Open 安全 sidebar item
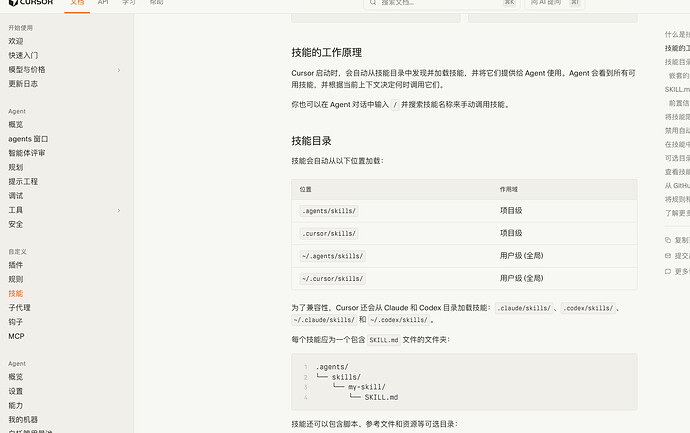 point(16,224)
